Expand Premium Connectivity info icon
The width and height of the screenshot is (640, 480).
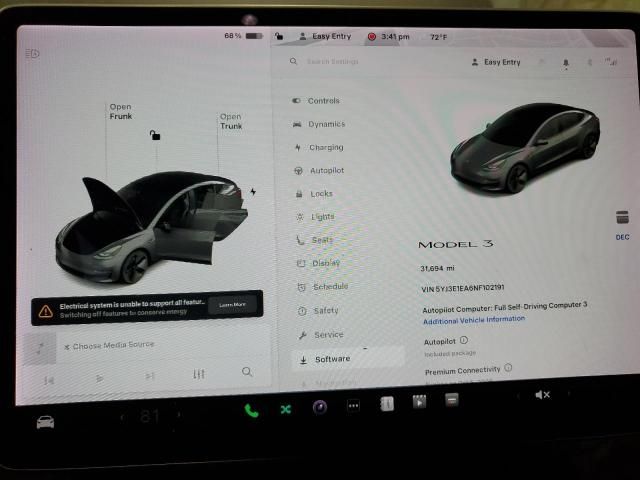point(508,368)
